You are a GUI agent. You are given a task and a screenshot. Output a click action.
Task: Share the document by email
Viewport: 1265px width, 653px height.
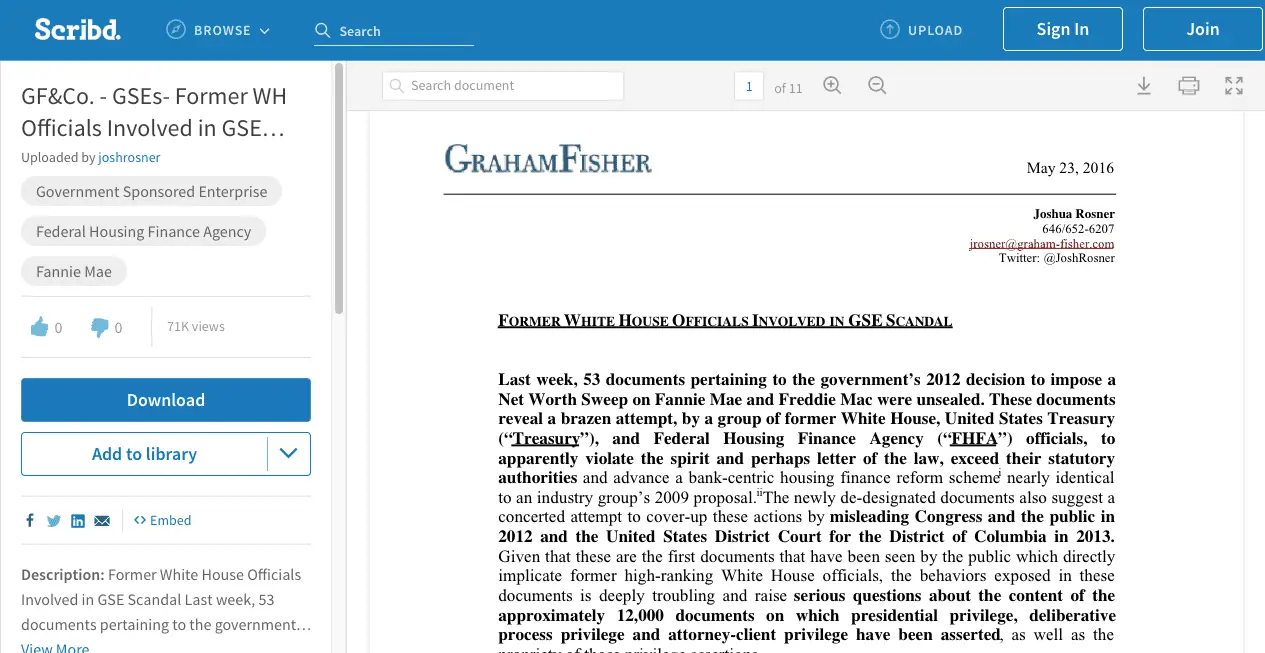coord(102,520)
